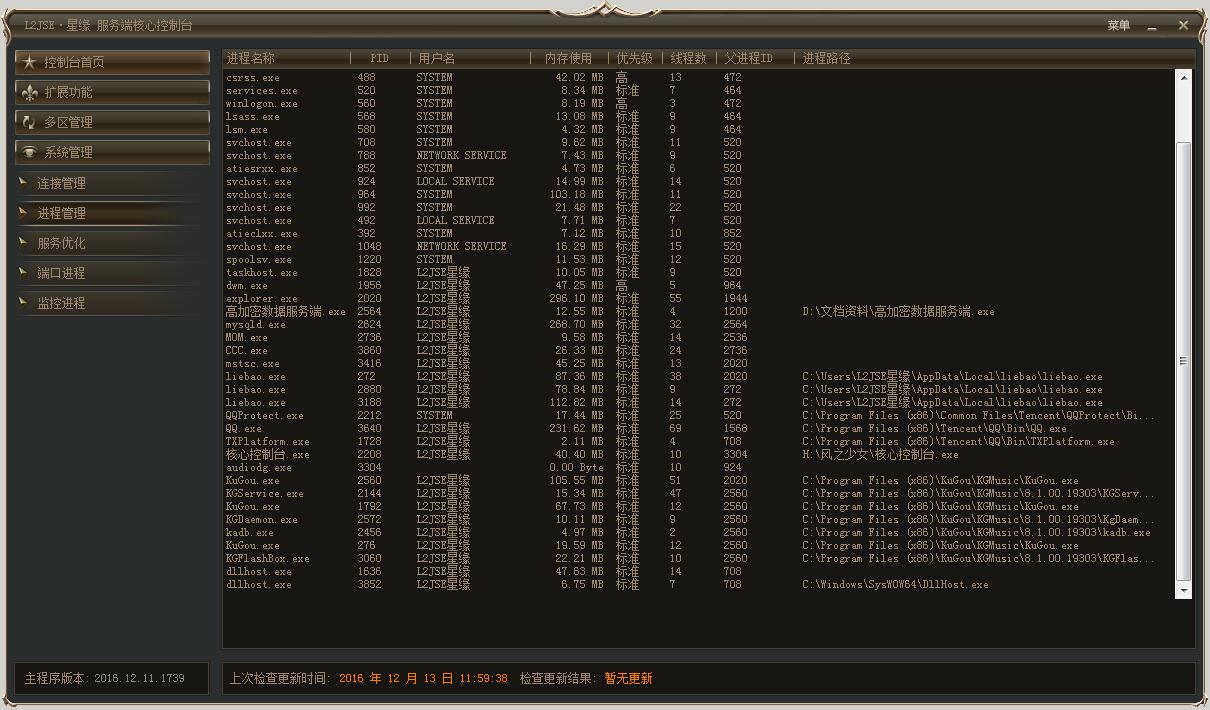Select the atiesrxx.exe process row
The height and width of the screenshot is (710, 1210).
[697, 168]
